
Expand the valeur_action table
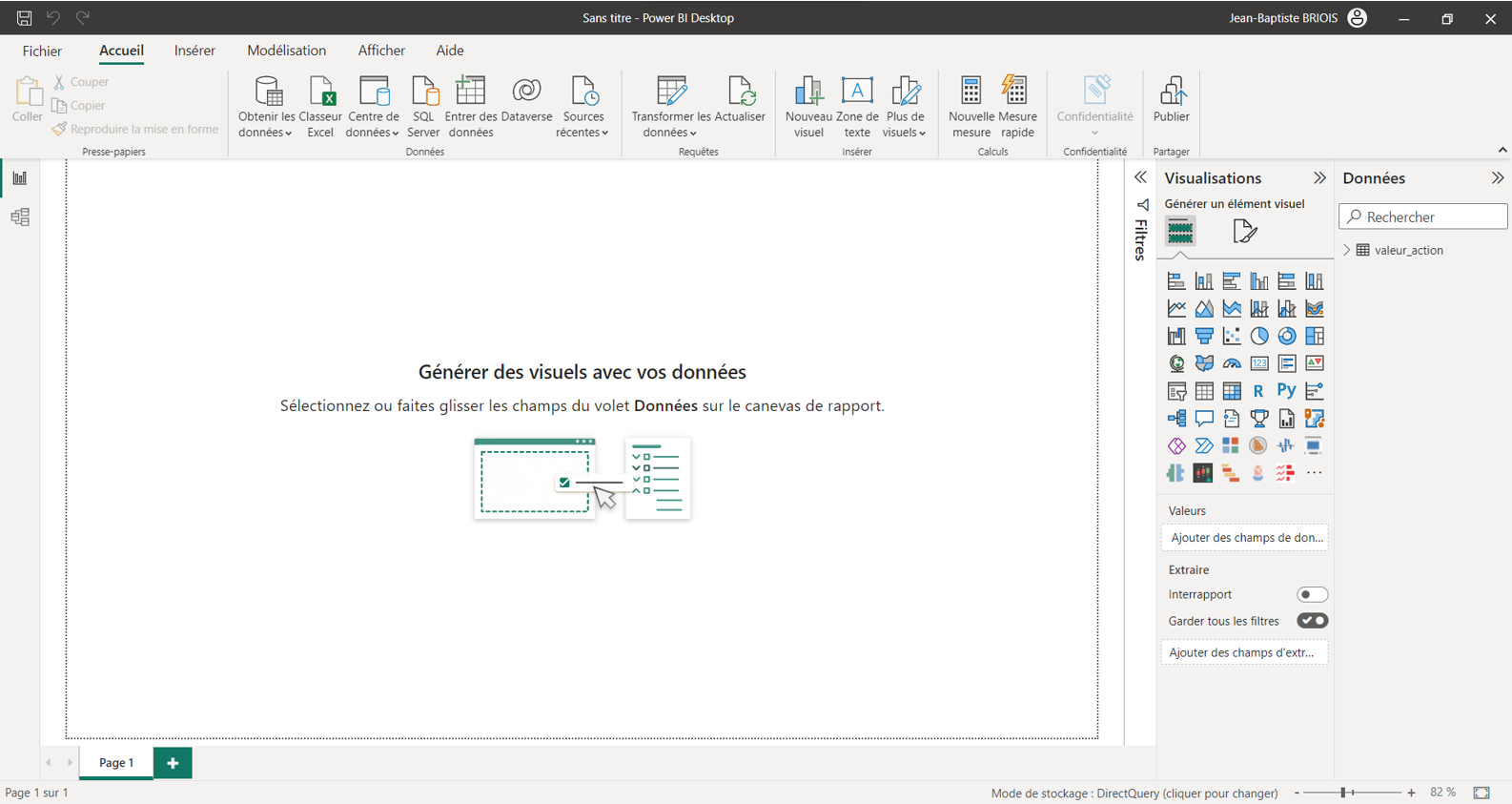(1347, 250)
